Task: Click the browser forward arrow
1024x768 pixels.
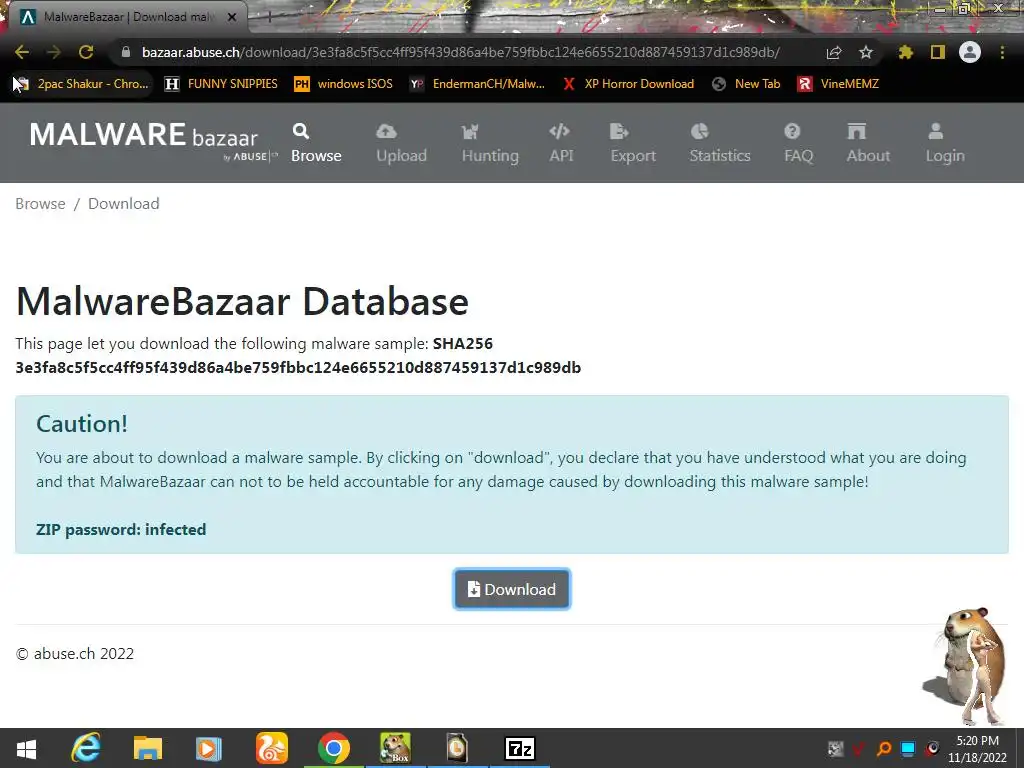Action: [54, 52]
